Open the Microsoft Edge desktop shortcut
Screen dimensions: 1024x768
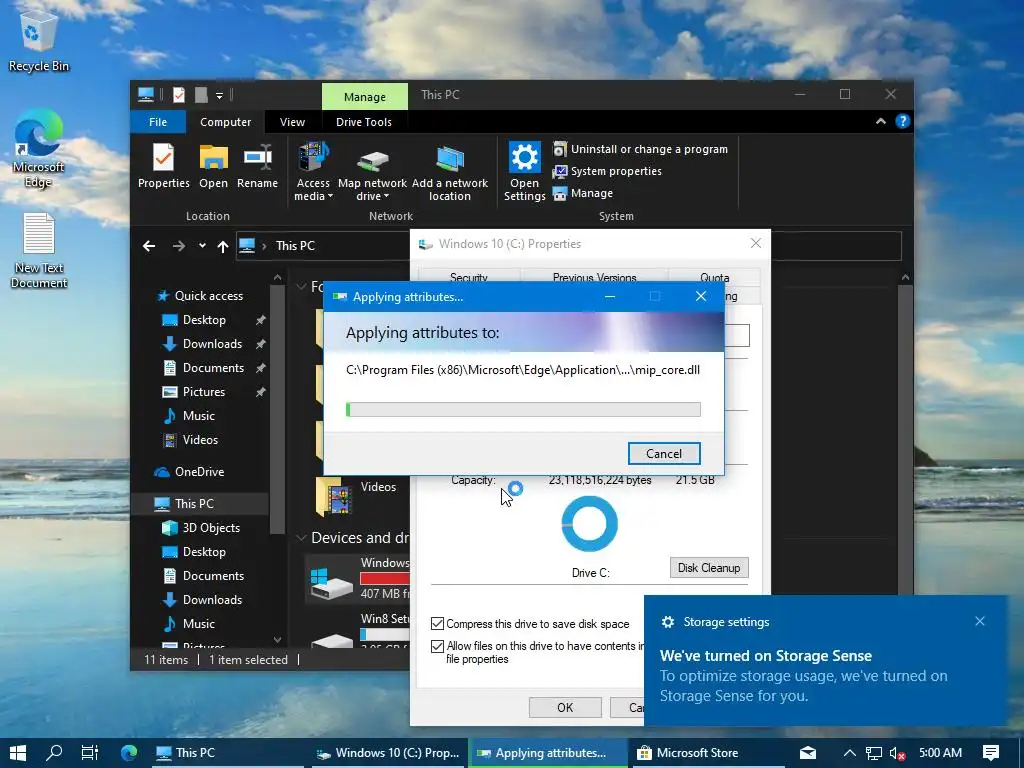[39, 149]
